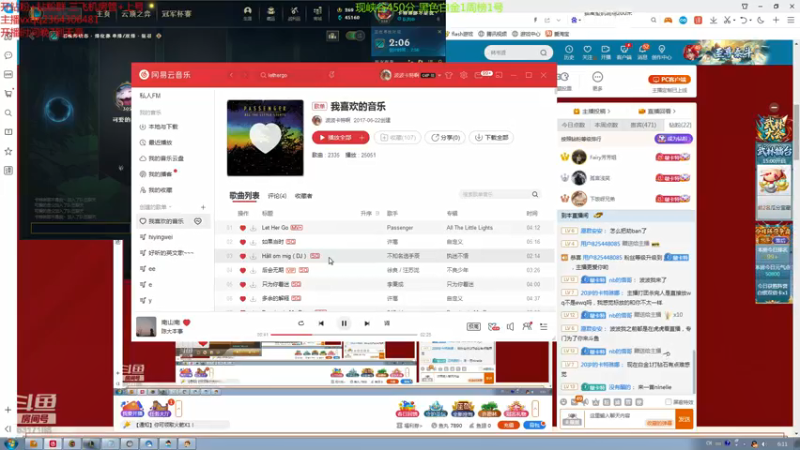
Task: Select the 贵宾(471) tab in Douyu ranking
Action: point(643,125)
